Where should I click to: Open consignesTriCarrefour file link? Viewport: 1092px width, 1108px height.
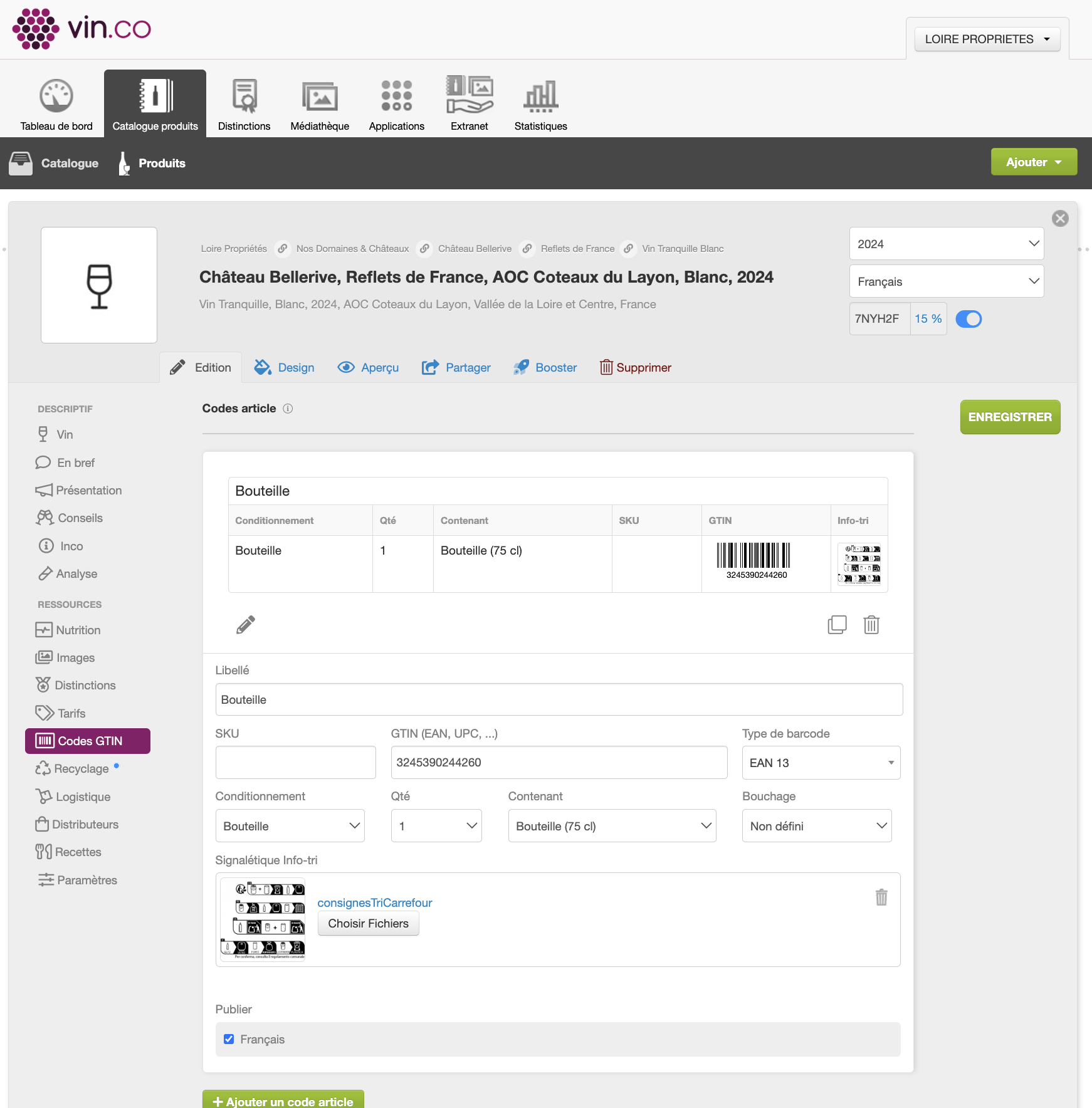point(375,902)
